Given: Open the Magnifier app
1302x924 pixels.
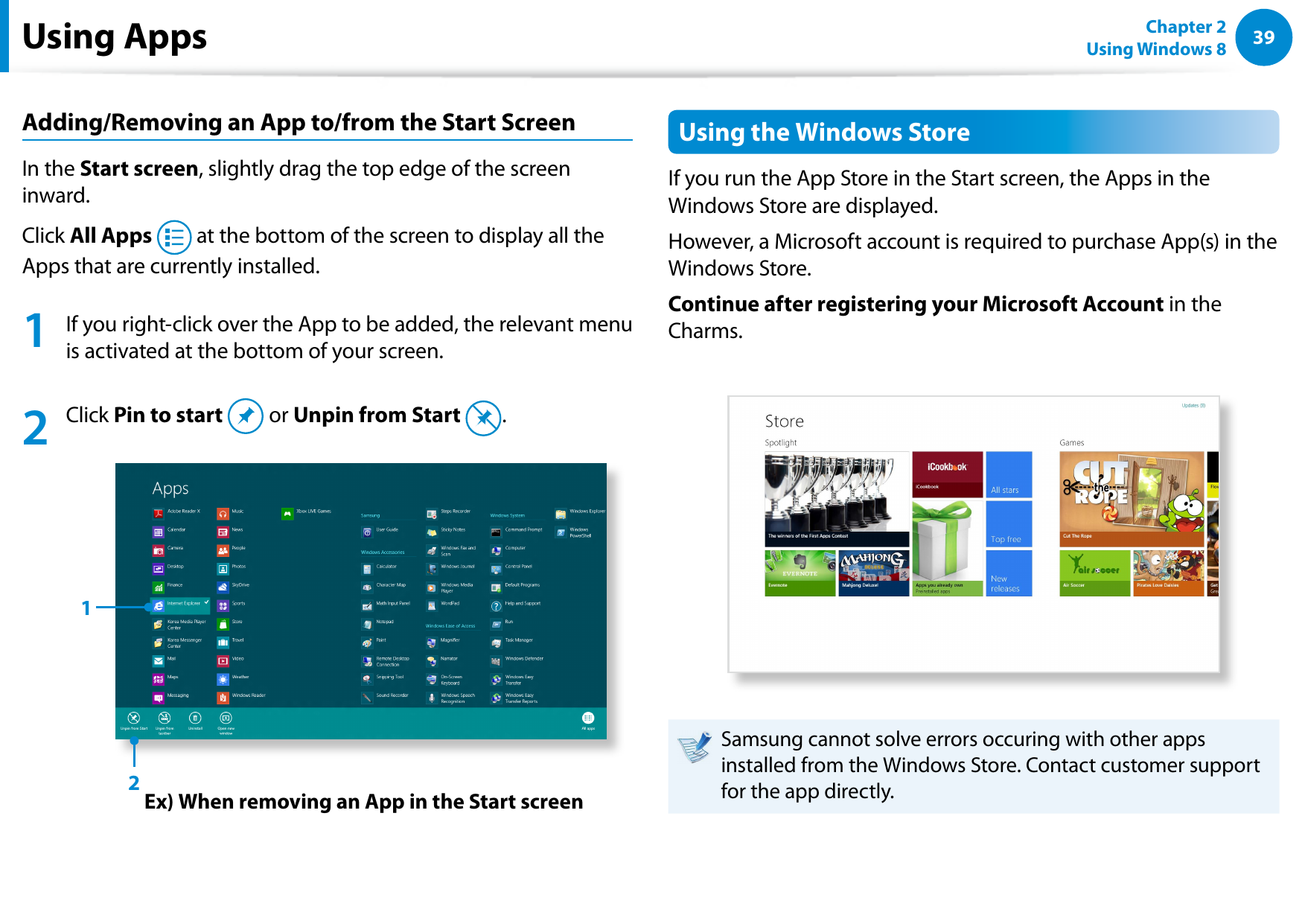Looking at the screenshot, I should click(444, 642).
